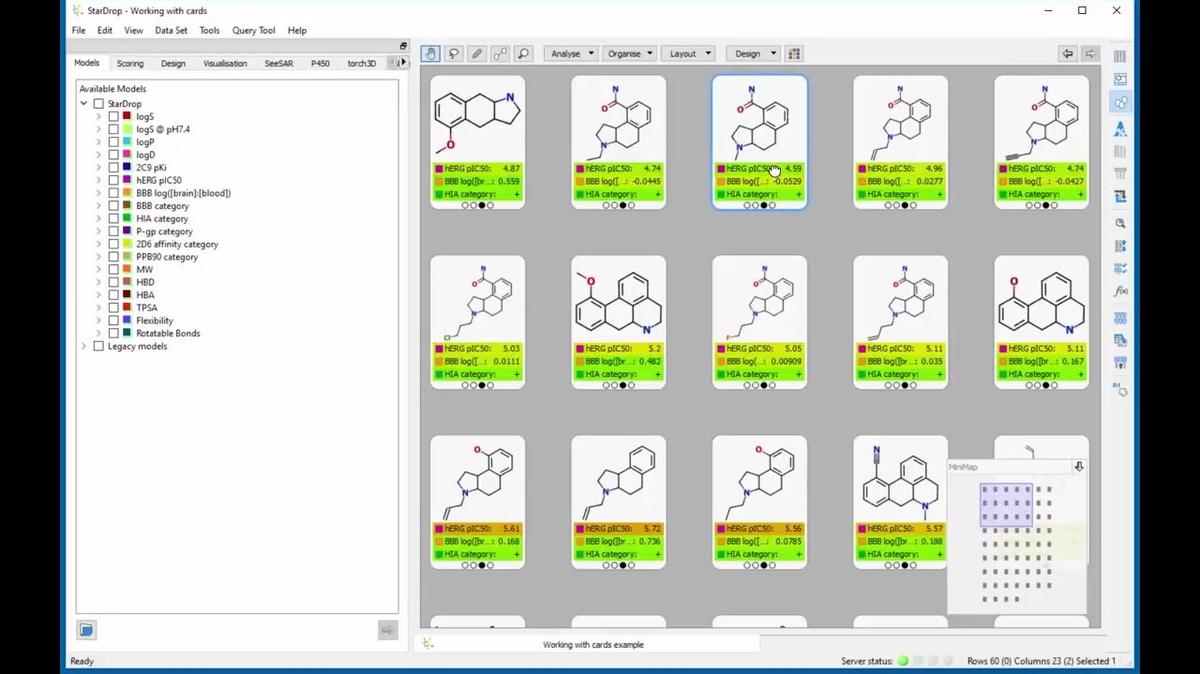Expand the TPSA tree node
This screenshot has width=1200, height=674.
tap(99, 308)
